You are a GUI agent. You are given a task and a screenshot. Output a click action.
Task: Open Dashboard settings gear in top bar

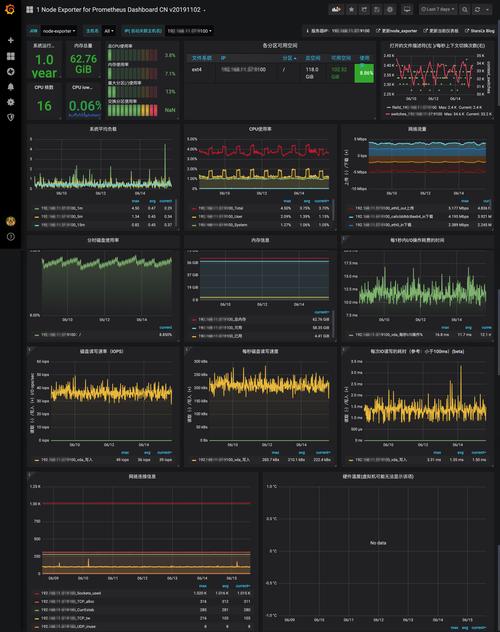click(390, 9)
